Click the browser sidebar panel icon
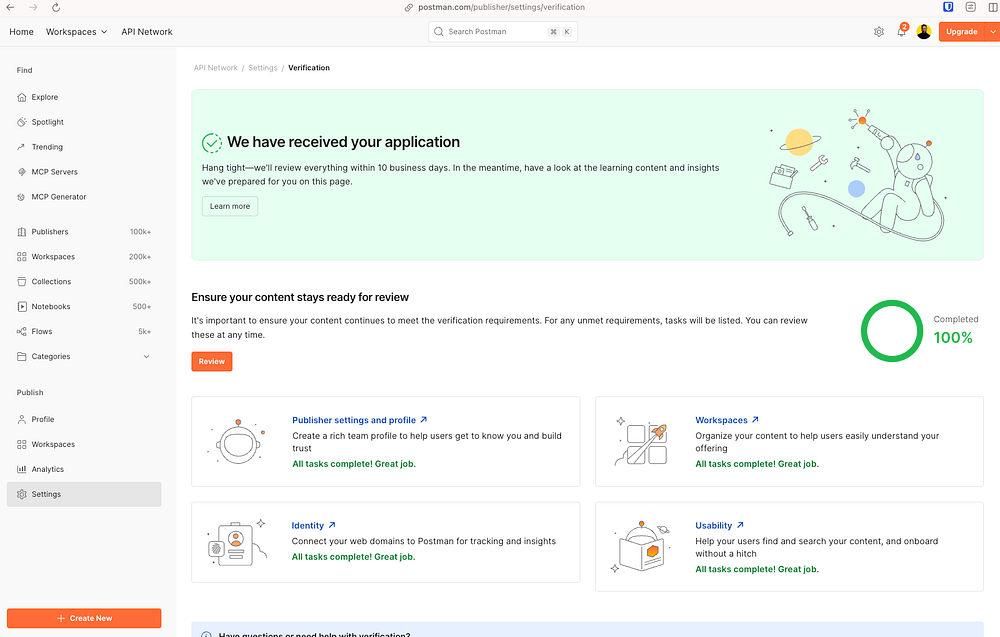The height and width of the screenshot is (637, 1000). tap(994, 7)
